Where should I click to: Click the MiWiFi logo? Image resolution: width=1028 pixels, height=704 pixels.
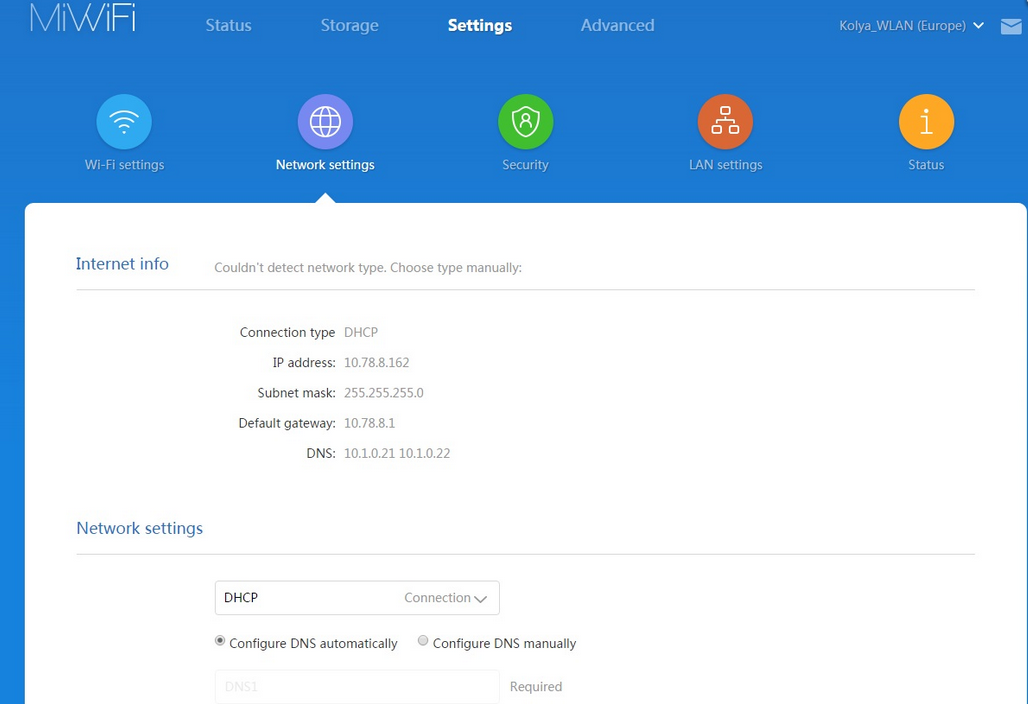84,20
